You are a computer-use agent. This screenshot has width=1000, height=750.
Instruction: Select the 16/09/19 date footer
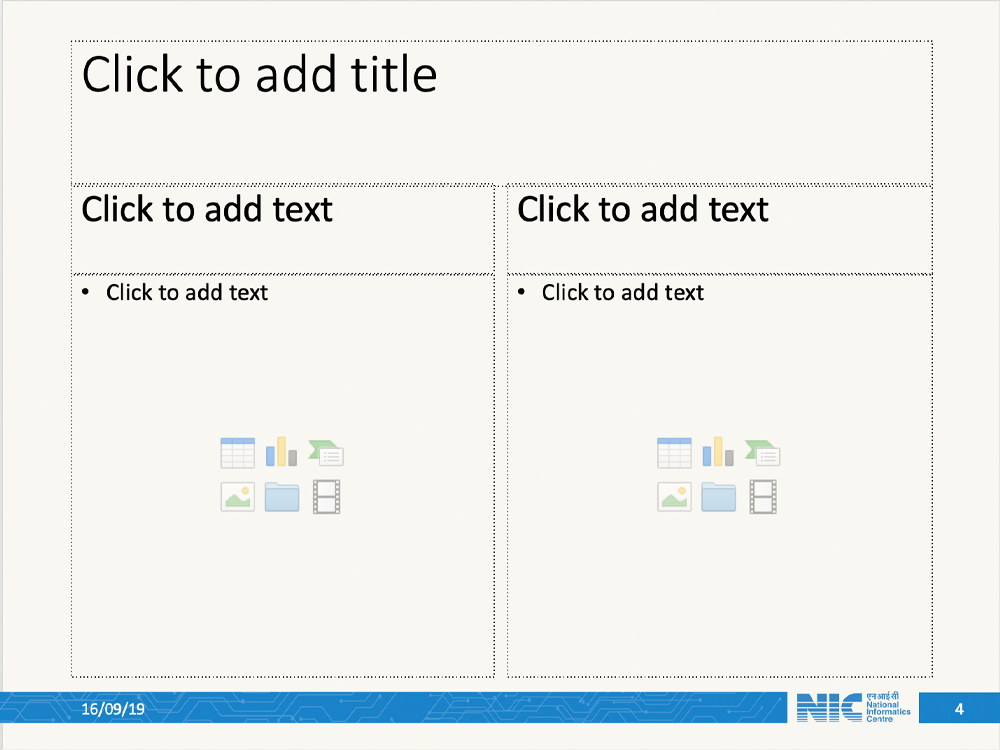[x=113, y=709]
